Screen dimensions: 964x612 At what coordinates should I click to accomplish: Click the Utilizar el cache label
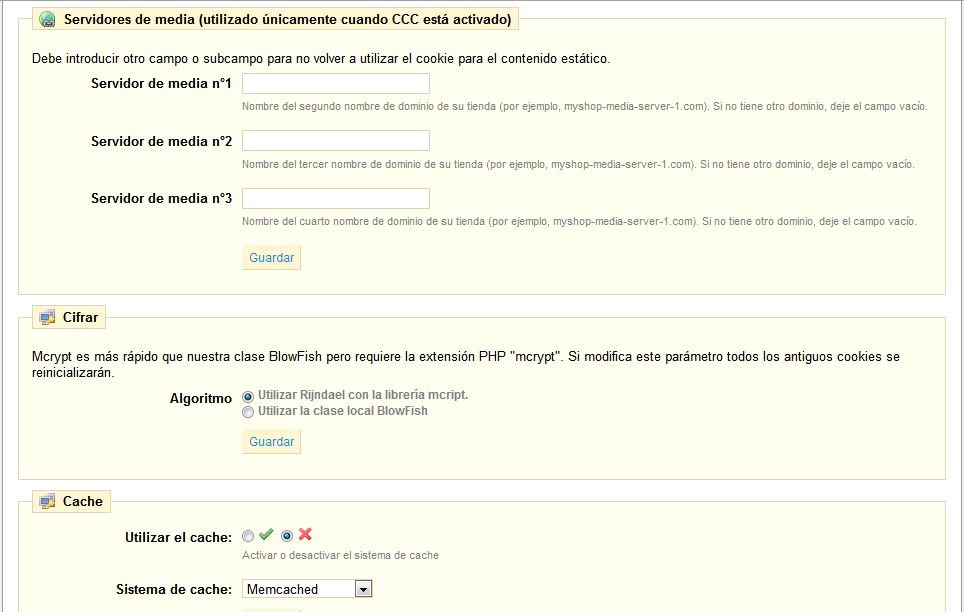click(178, 538)
